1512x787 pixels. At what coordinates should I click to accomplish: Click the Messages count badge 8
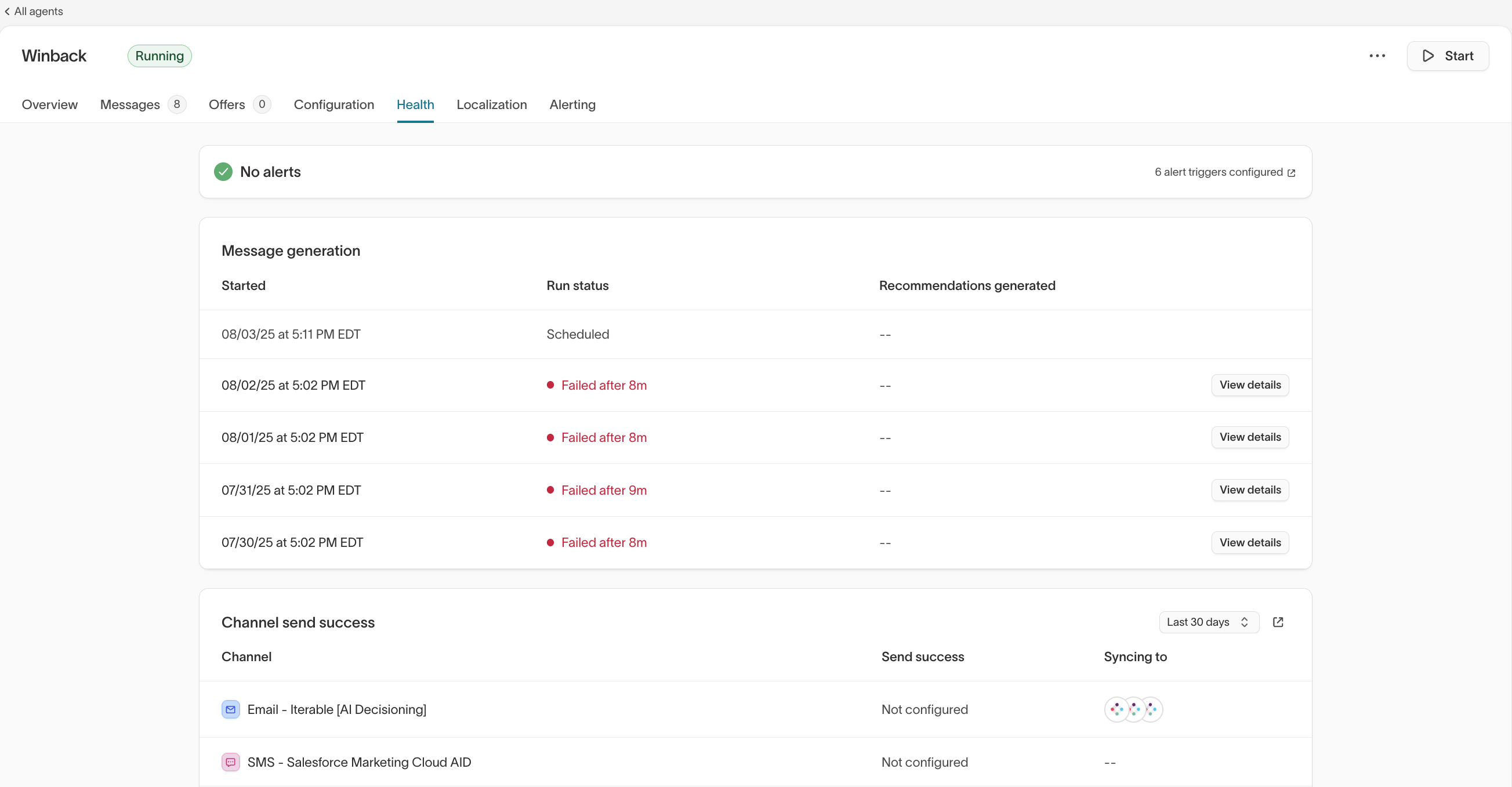(x=177, y=104)
